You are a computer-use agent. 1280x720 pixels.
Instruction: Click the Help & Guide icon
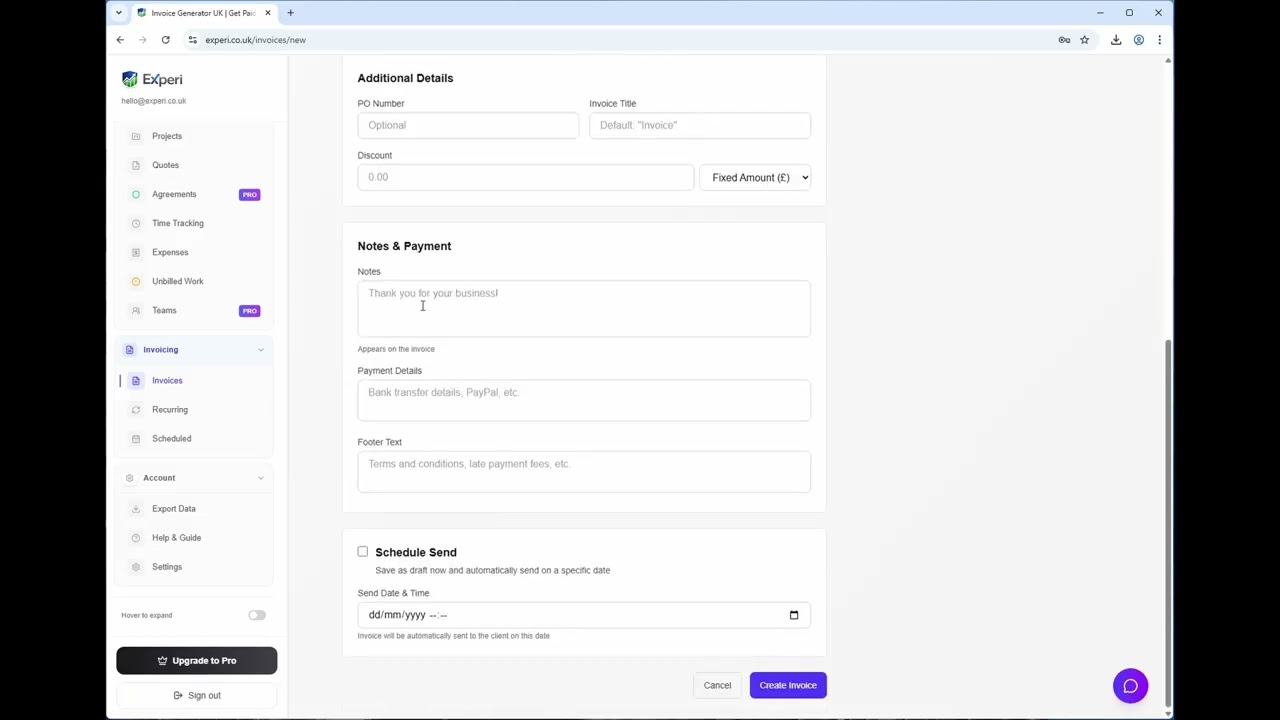pyautogui.click(x=136, y=538)
